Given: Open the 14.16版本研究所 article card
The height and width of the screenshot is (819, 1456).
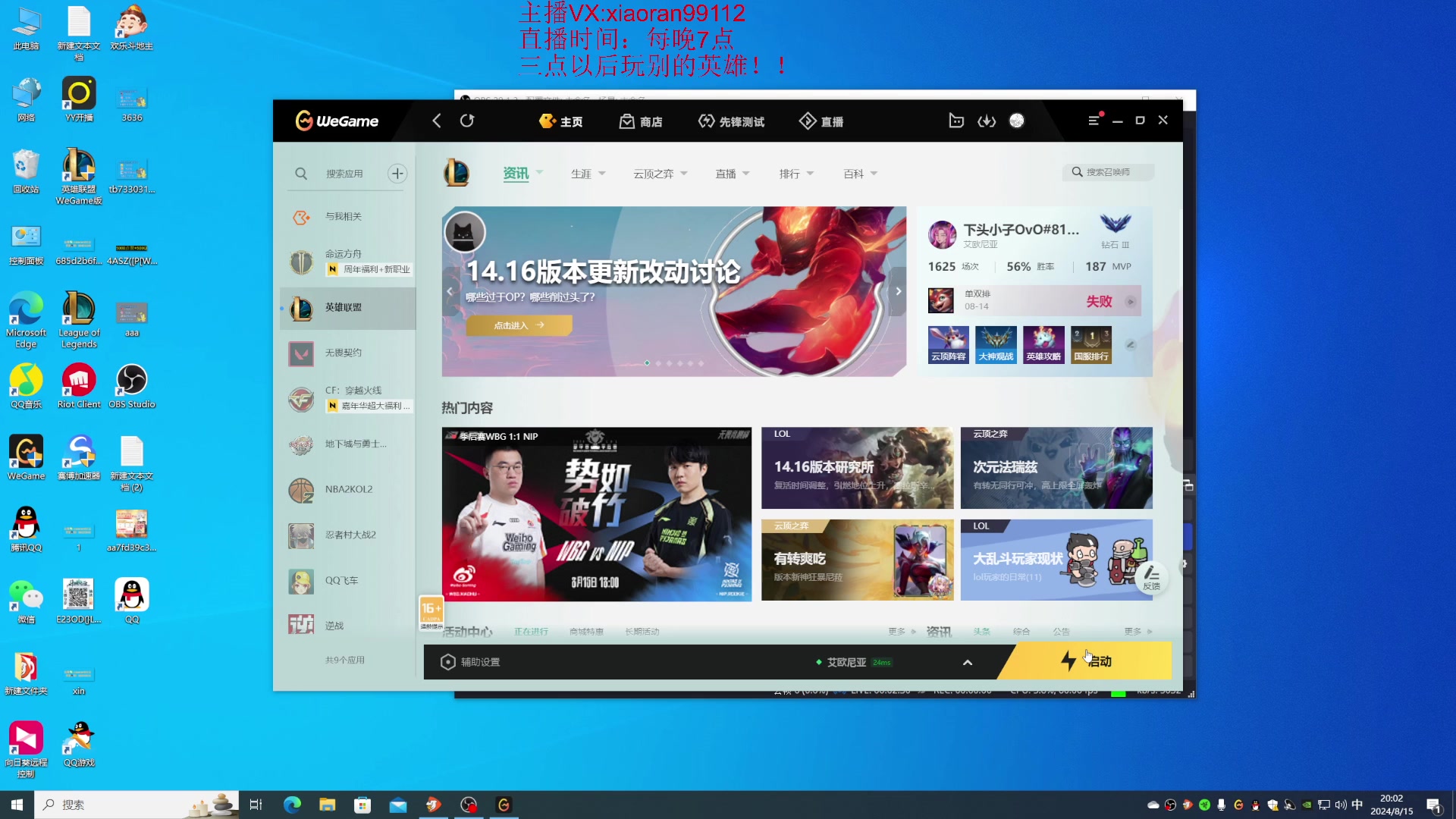Looking at the screenshot, I should point(858,468).
